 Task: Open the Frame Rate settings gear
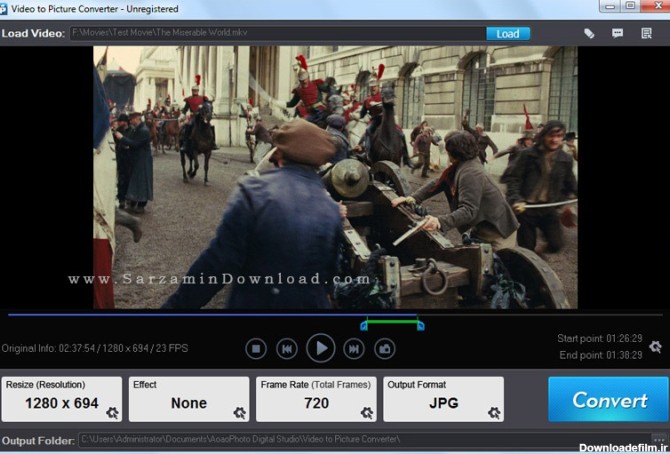(x=367, y=412)
